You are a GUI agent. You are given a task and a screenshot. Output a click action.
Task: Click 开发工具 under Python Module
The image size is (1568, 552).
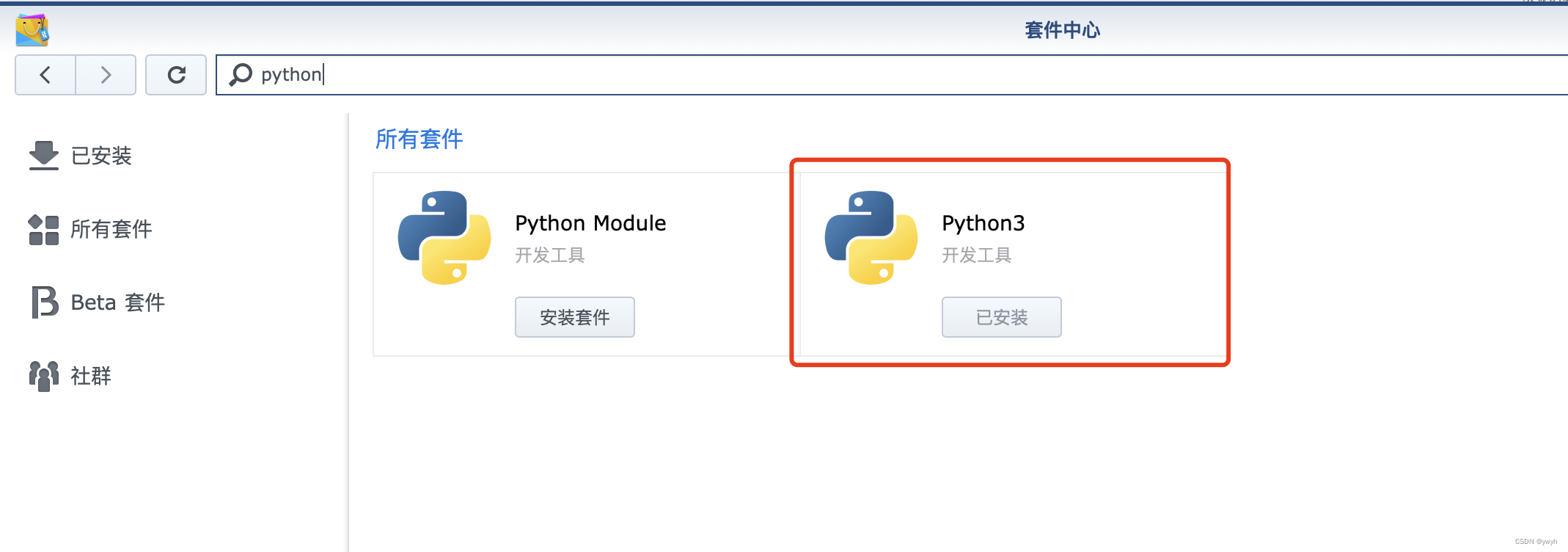pos(550,255)
